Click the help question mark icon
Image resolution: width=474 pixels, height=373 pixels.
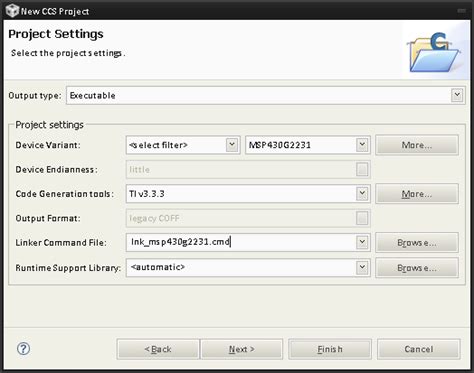(x=23, y=349)
